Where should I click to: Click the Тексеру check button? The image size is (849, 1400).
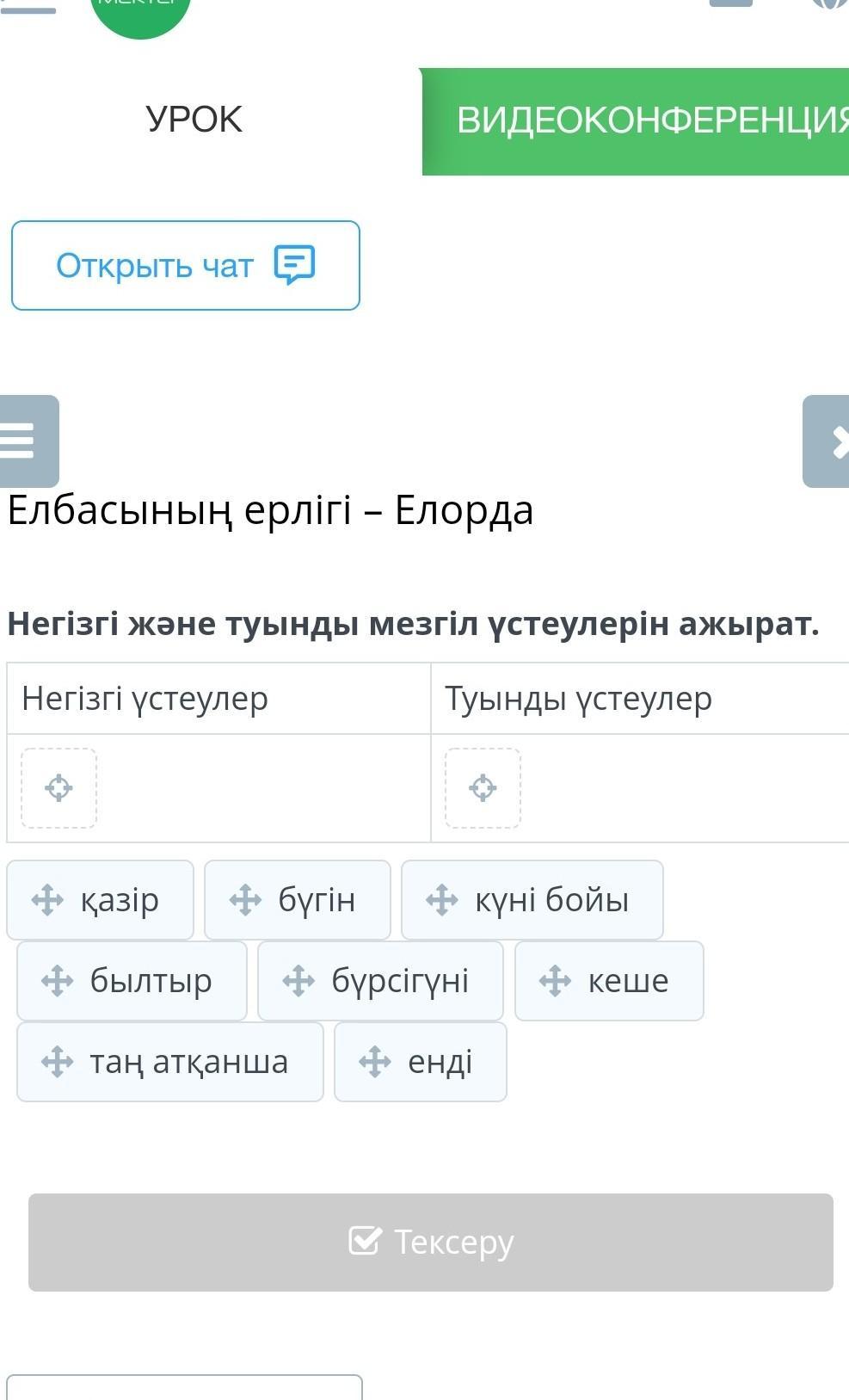pos(431,1242)
